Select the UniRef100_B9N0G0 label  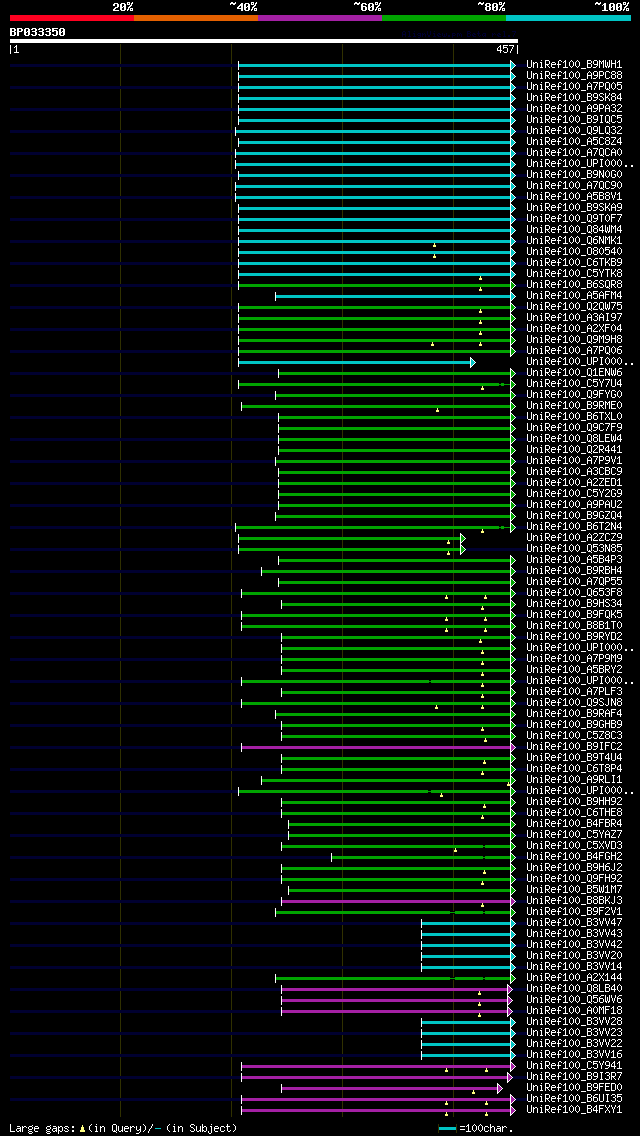click(574, 175)
